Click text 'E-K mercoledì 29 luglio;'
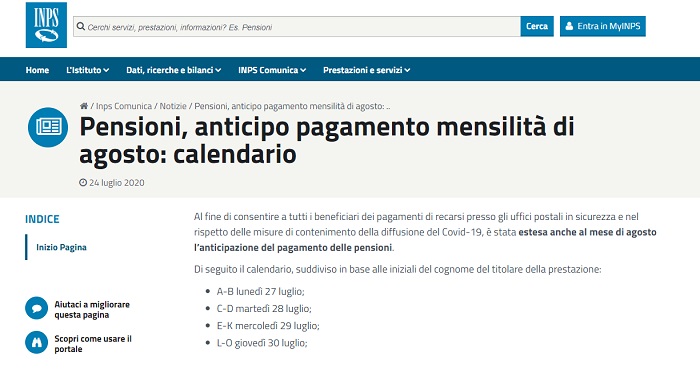The height and width of the screenshot is (370, 700). [268, 326]
